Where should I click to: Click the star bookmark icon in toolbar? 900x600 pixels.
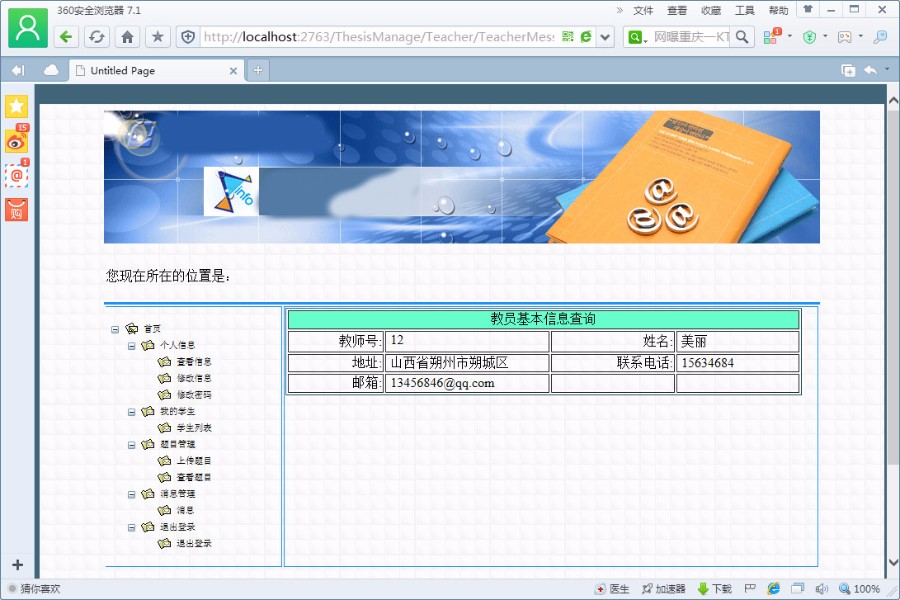point(158,37)
